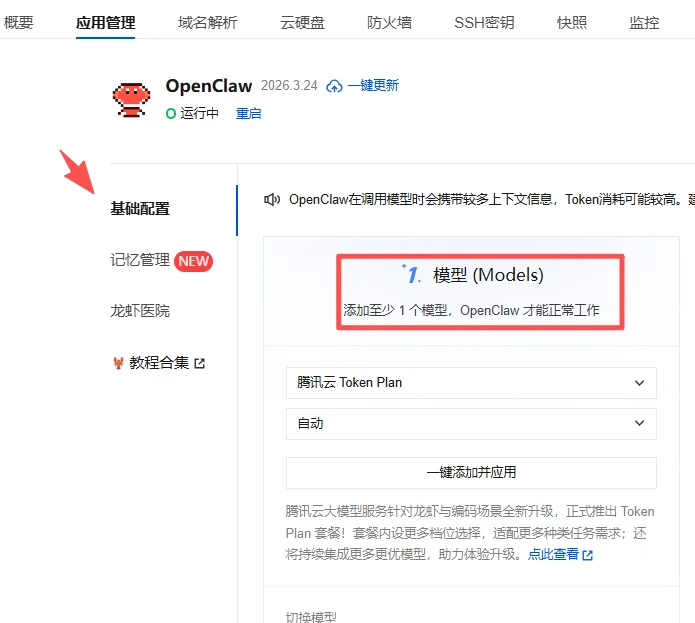Click the external icon after 点此查看
695x623 pixels.
point(588,555)
